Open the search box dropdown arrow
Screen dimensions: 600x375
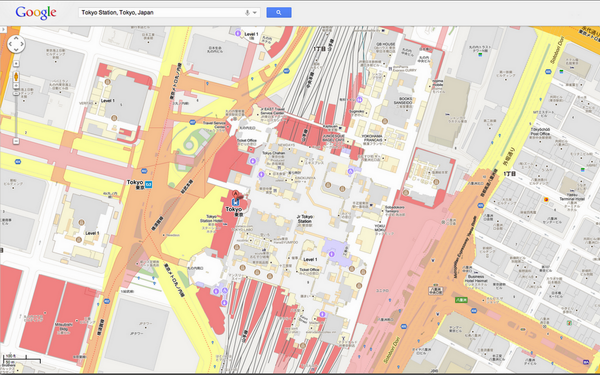tap(255, 13)
